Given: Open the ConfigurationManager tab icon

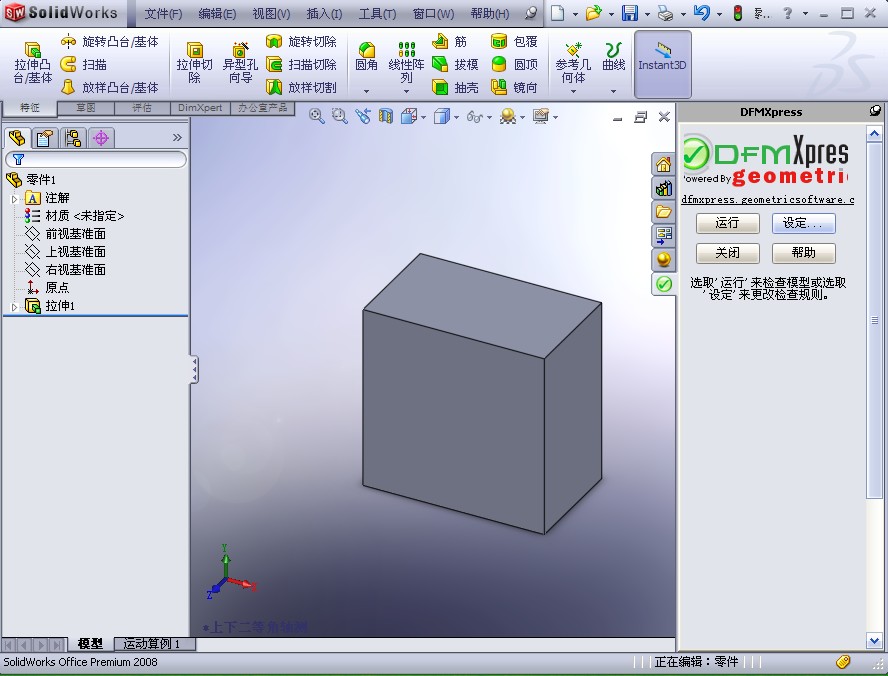Looking at the screenshot, I should pos(73,138).
